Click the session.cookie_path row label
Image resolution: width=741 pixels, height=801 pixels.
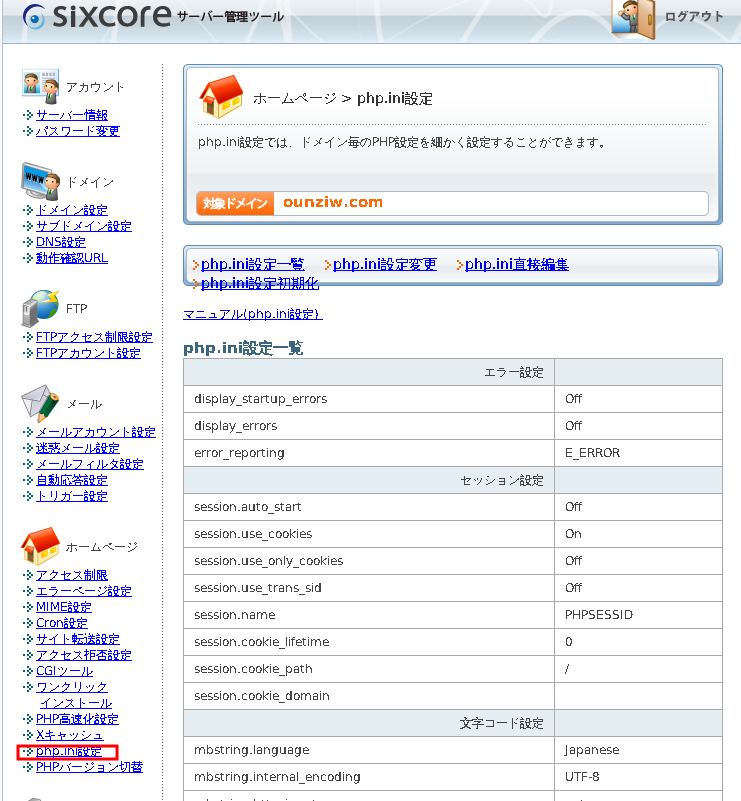pyautogui.click(x=253, y=669)
